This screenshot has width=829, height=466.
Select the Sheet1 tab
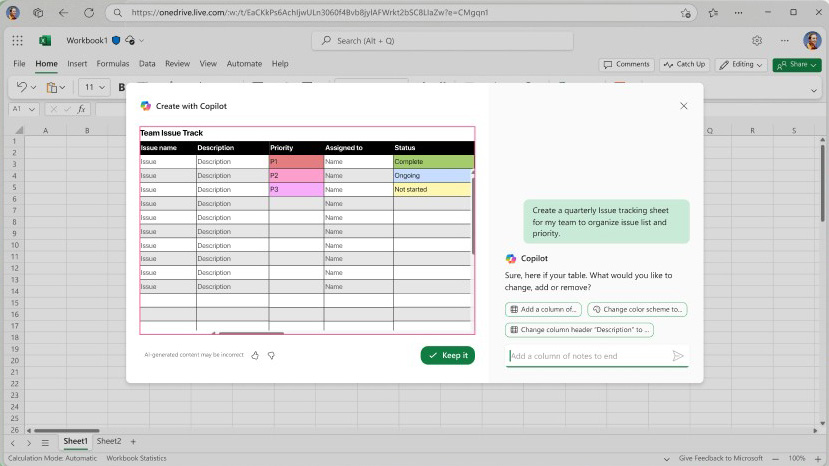pyautogui.click(x=76, y=441)
